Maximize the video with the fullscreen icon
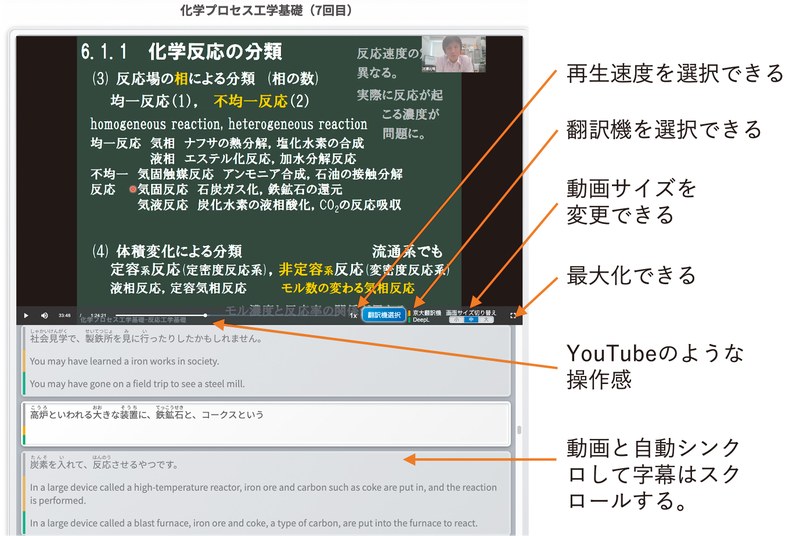Image resolution: width=800 pixels, height=536 pixels. (513, 316)
